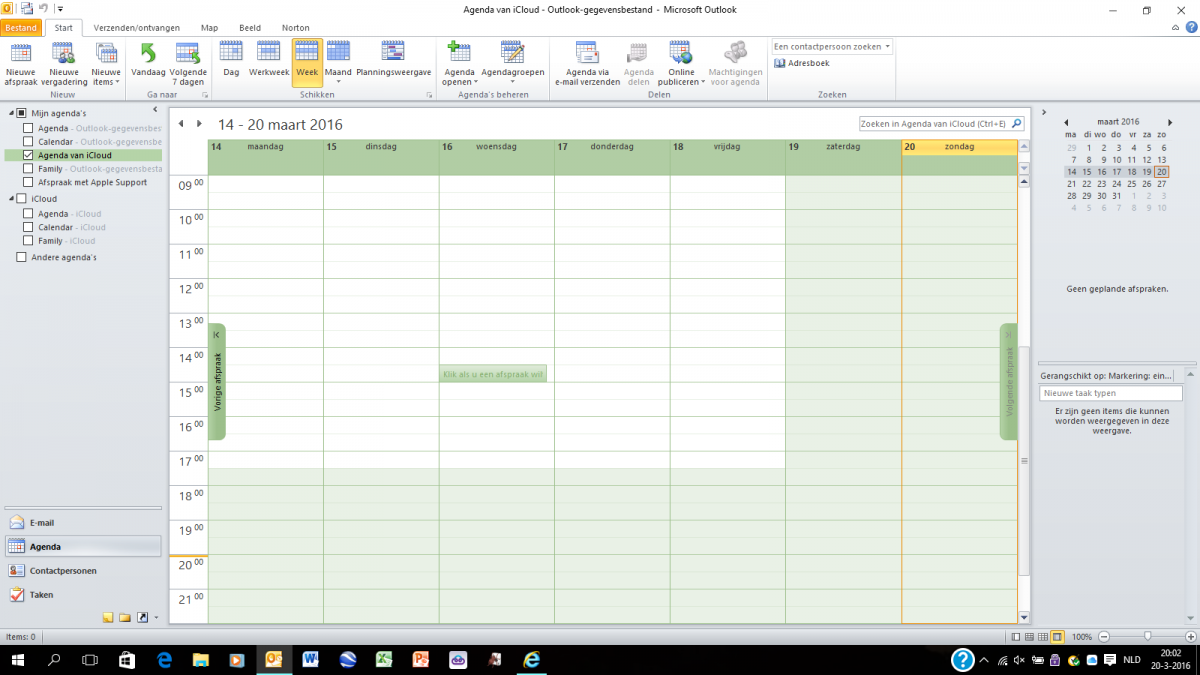
Task: Select the Start ribbon tab
Action: pyautogui.click(x=64, y=28)
